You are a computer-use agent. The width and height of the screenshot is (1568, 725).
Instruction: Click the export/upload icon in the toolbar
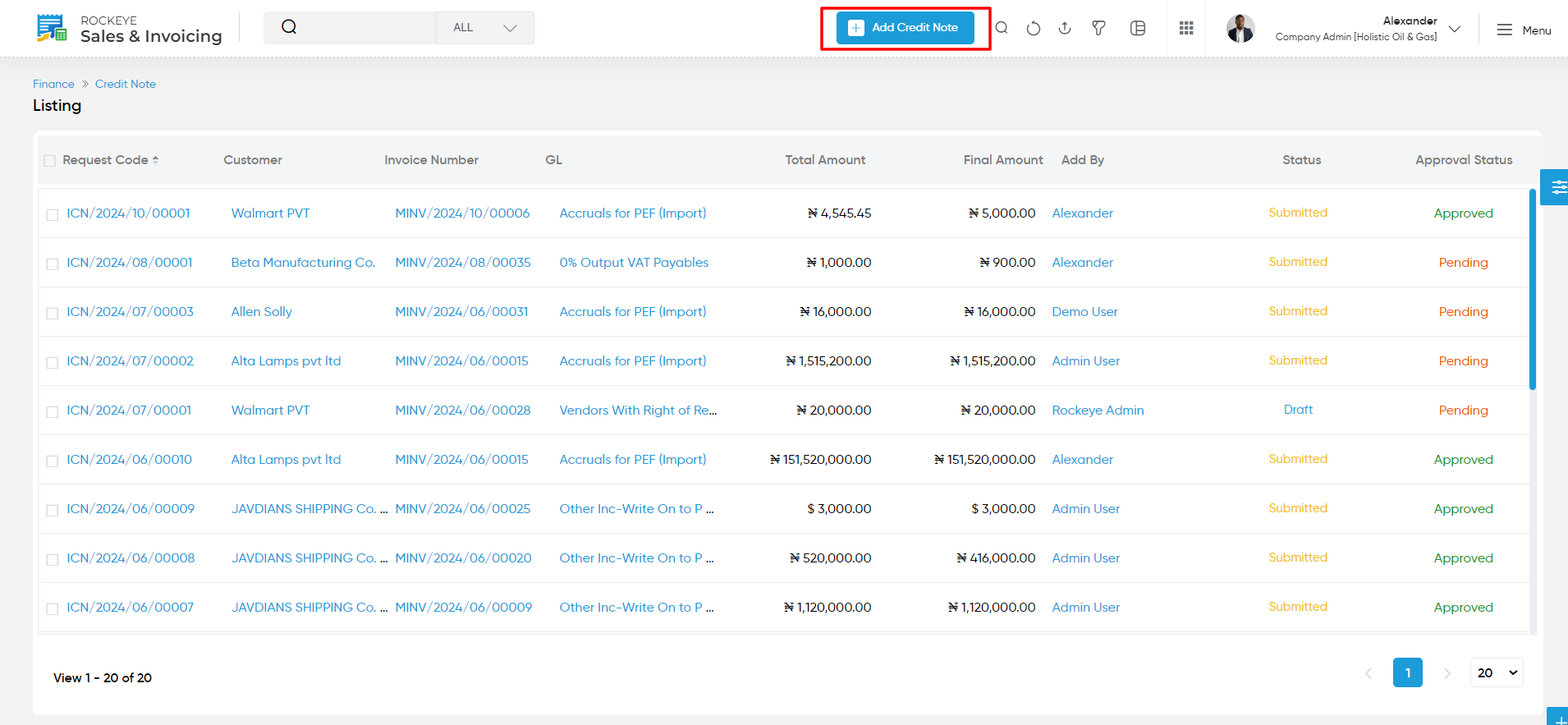[x=1065, y=28]
